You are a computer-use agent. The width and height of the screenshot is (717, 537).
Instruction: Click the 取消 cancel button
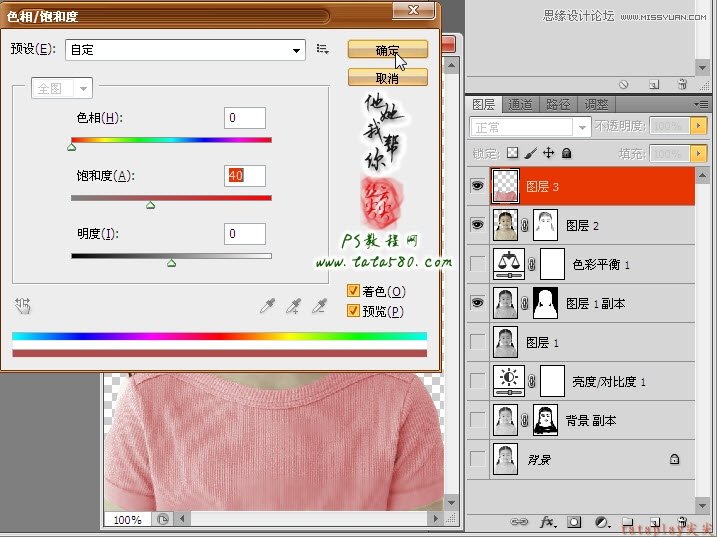click(388, 77)
